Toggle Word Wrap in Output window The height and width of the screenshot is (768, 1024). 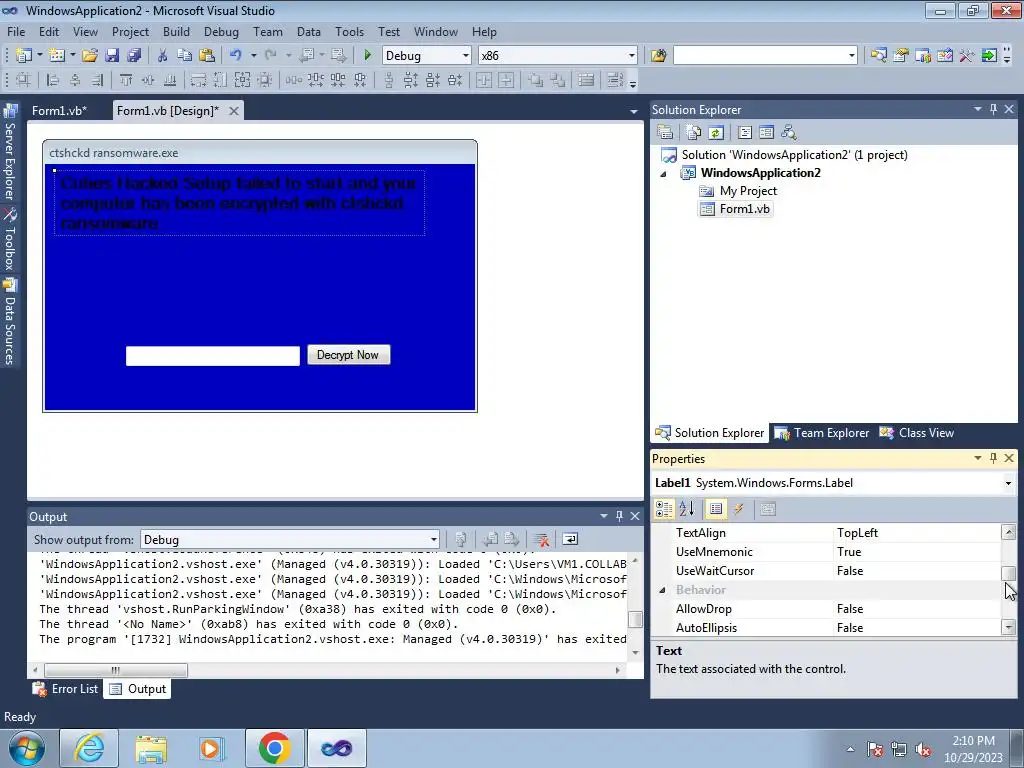tap(570, 539)
